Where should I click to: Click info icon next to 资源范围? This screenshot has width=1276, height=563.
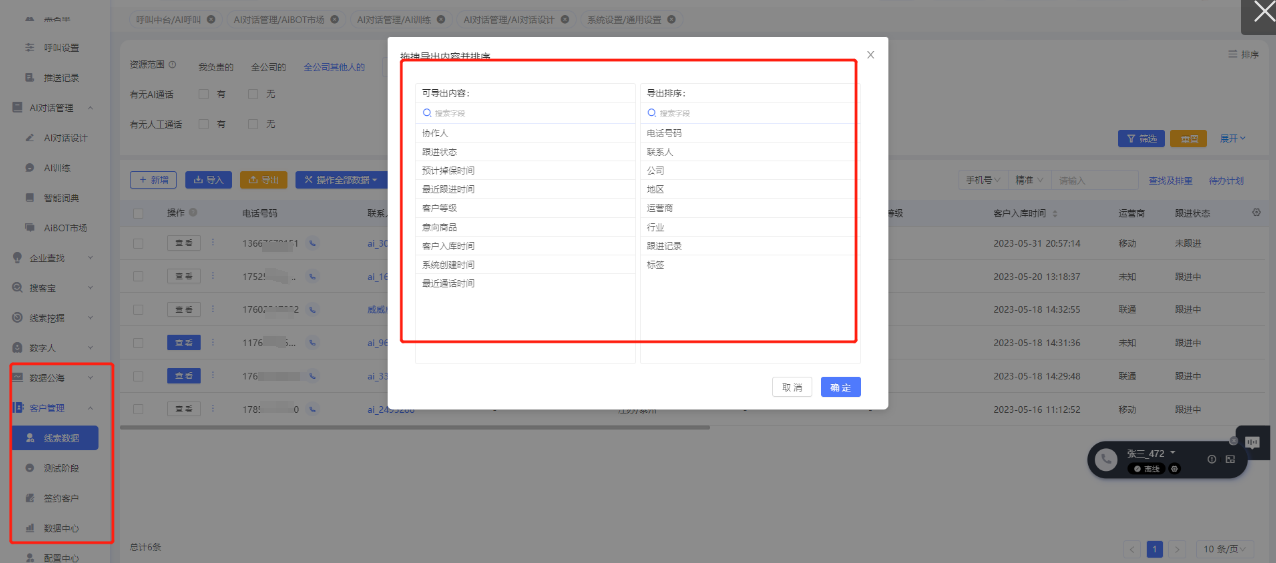pos(173,66)
